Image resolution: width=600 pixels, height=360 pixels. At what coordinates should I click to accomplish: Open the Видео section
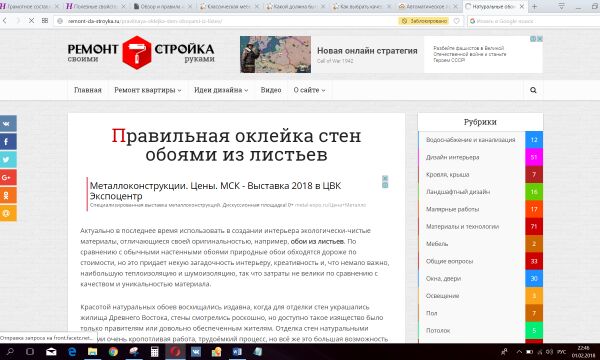pyautogui.click(x=271, y=90)
